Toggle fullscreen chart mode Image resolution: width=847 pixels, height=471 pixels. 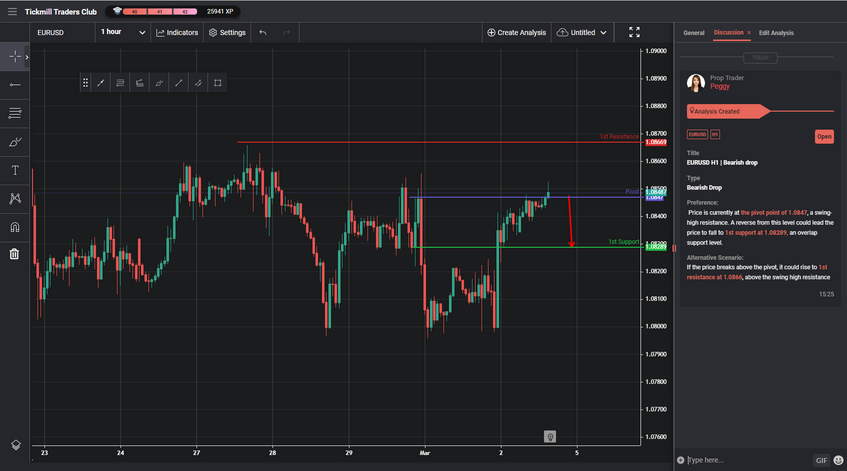[634, 32]
